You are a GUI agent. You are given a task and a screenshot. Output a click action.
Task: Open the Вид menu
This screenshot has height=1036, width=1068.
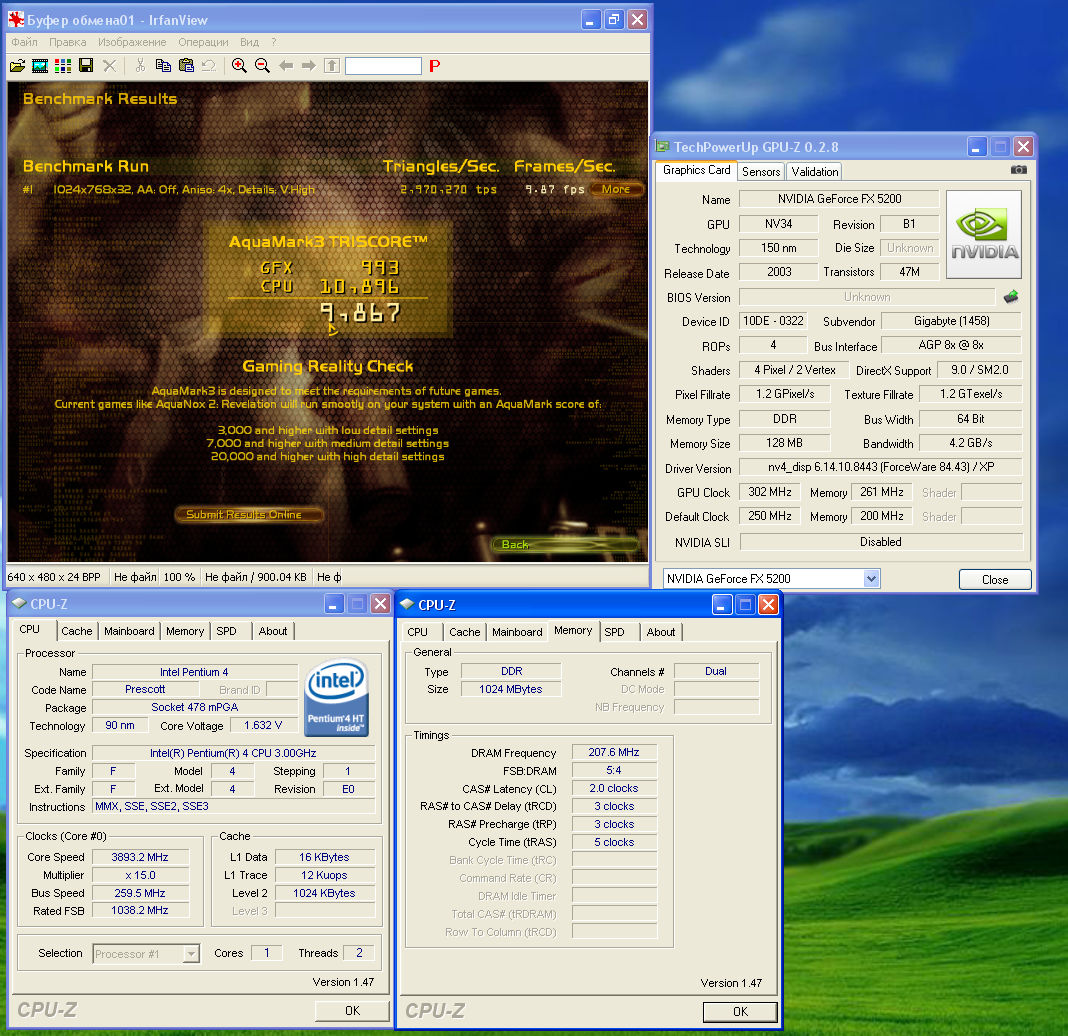249,42
